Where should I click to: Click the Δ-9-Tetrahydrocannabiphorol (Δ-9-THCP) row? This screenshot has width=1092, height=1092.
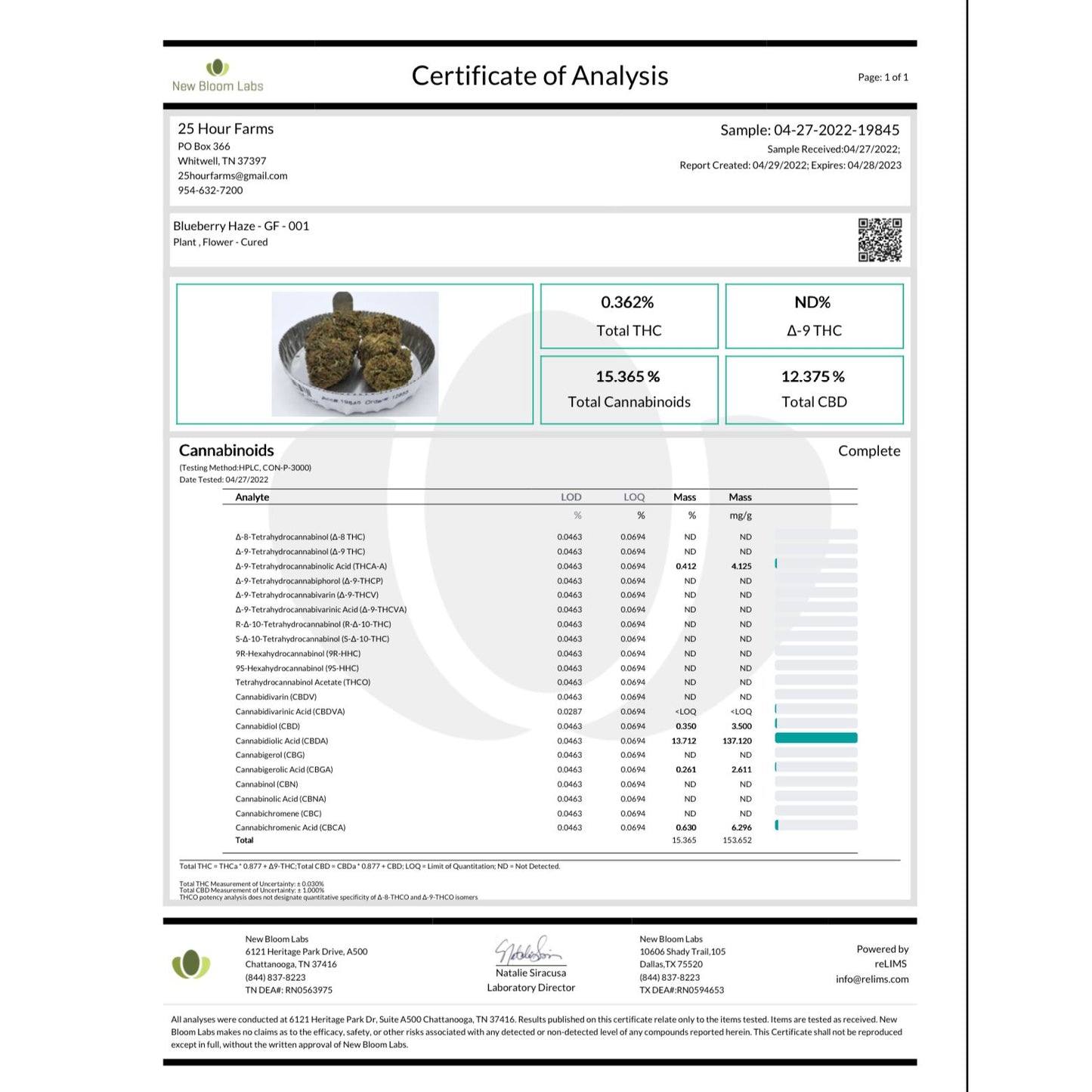pos(540,581)
